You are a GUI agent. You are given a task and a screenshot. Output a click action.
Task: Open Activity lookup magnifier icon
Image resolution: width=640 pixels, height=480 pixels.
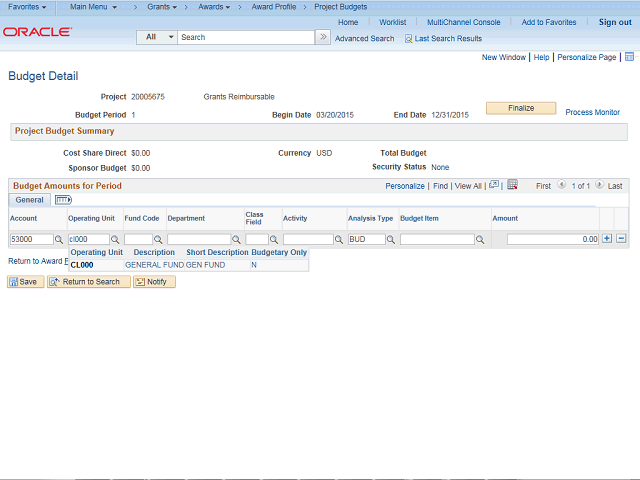pyautogui.click(x=339, y=240)
